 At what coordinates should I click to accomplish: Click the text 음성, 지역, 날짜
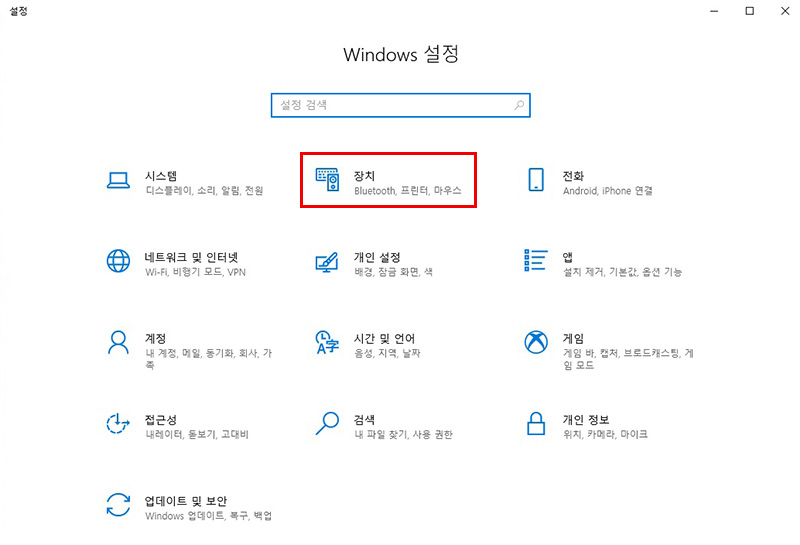pos(387,353)
